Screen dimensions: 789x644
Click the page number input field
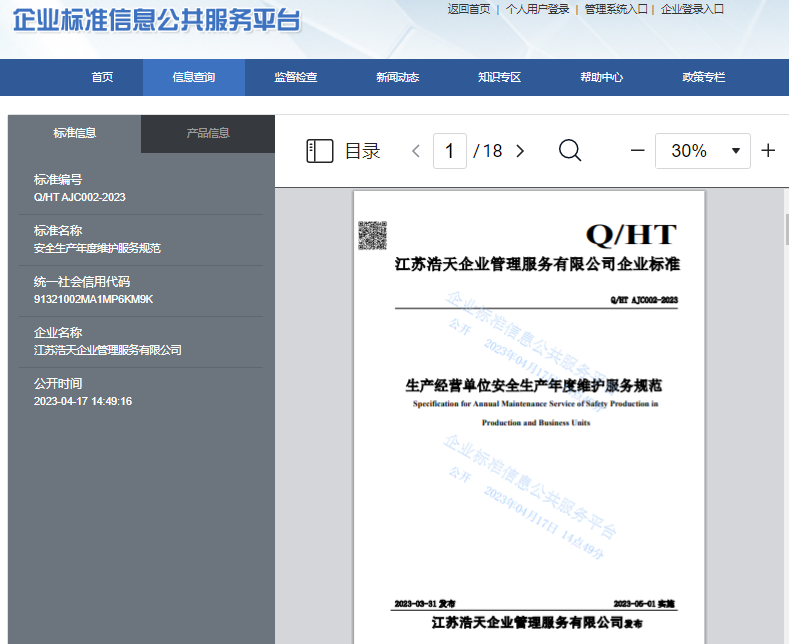(450, 151)
